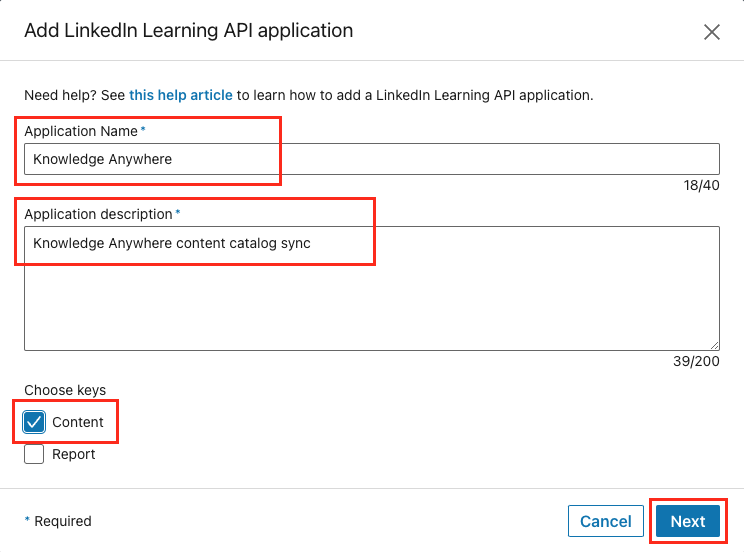This screenshot has width=744, height=552.
Task: Click the 'Application description' label
Action: click(x=98, y=214)
